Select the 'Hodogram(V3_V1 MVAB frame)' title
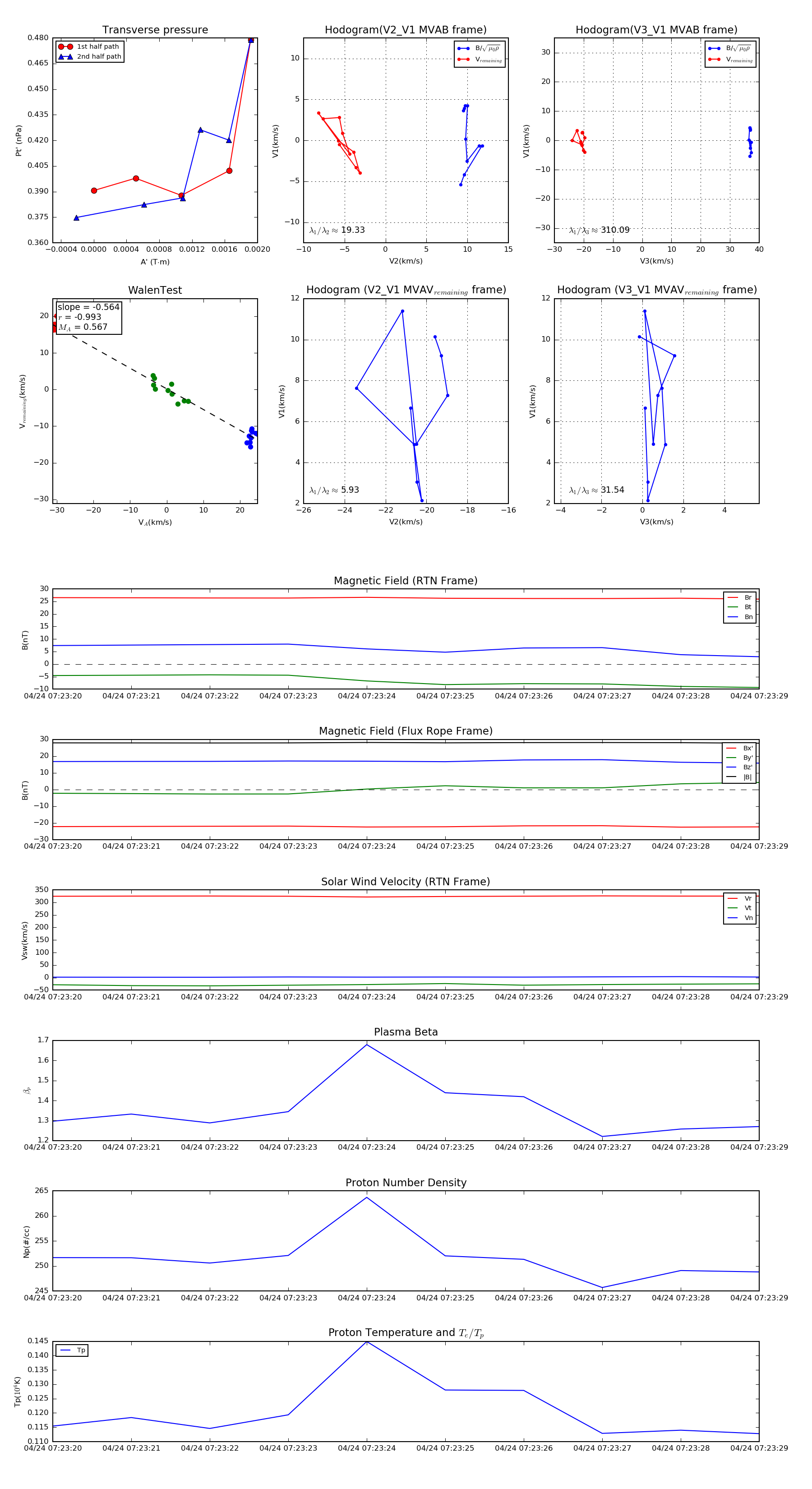812x1489 pixels. click(656, 30)
